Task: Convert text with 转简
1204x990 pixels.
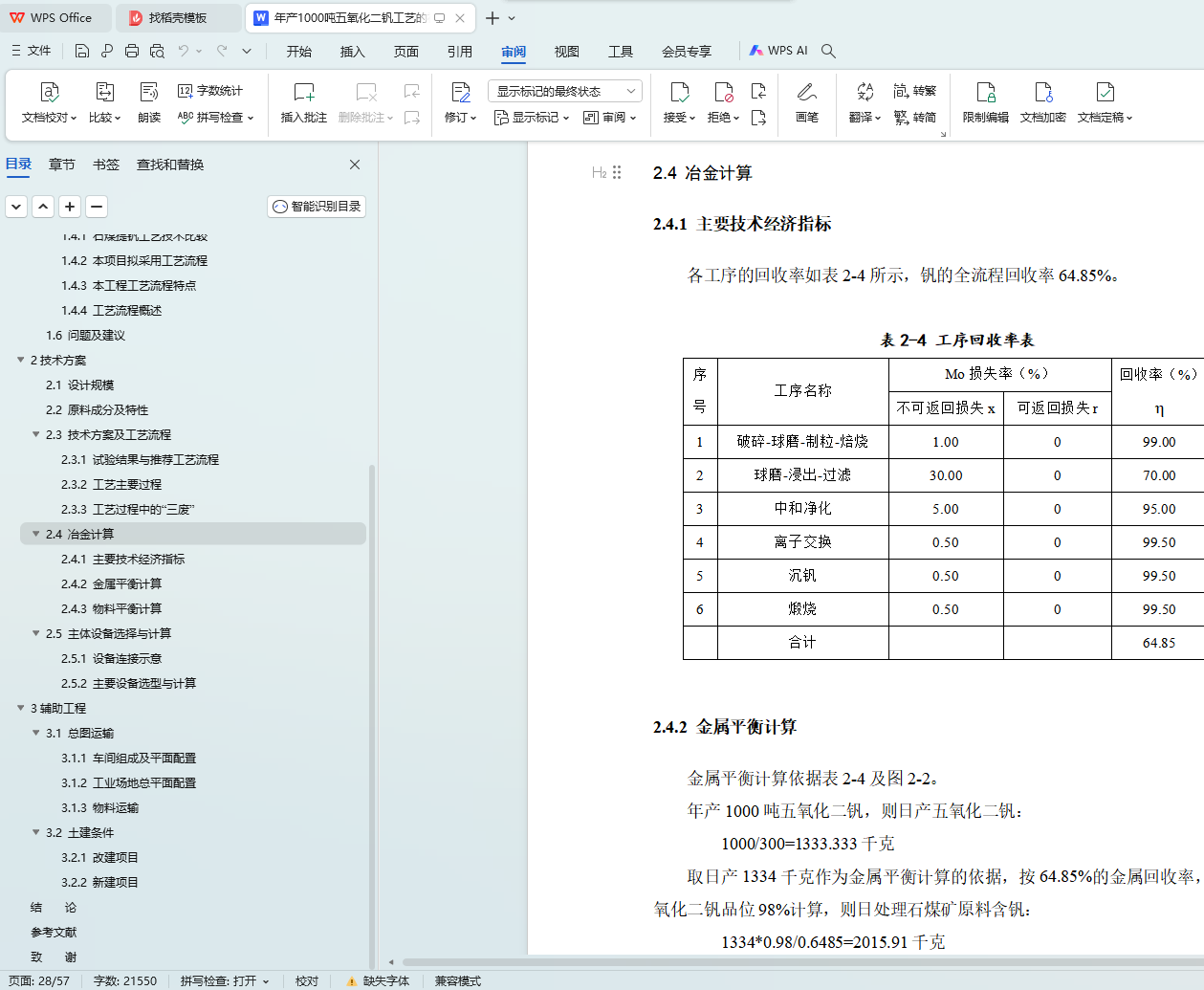Action: tap(915, 118)
